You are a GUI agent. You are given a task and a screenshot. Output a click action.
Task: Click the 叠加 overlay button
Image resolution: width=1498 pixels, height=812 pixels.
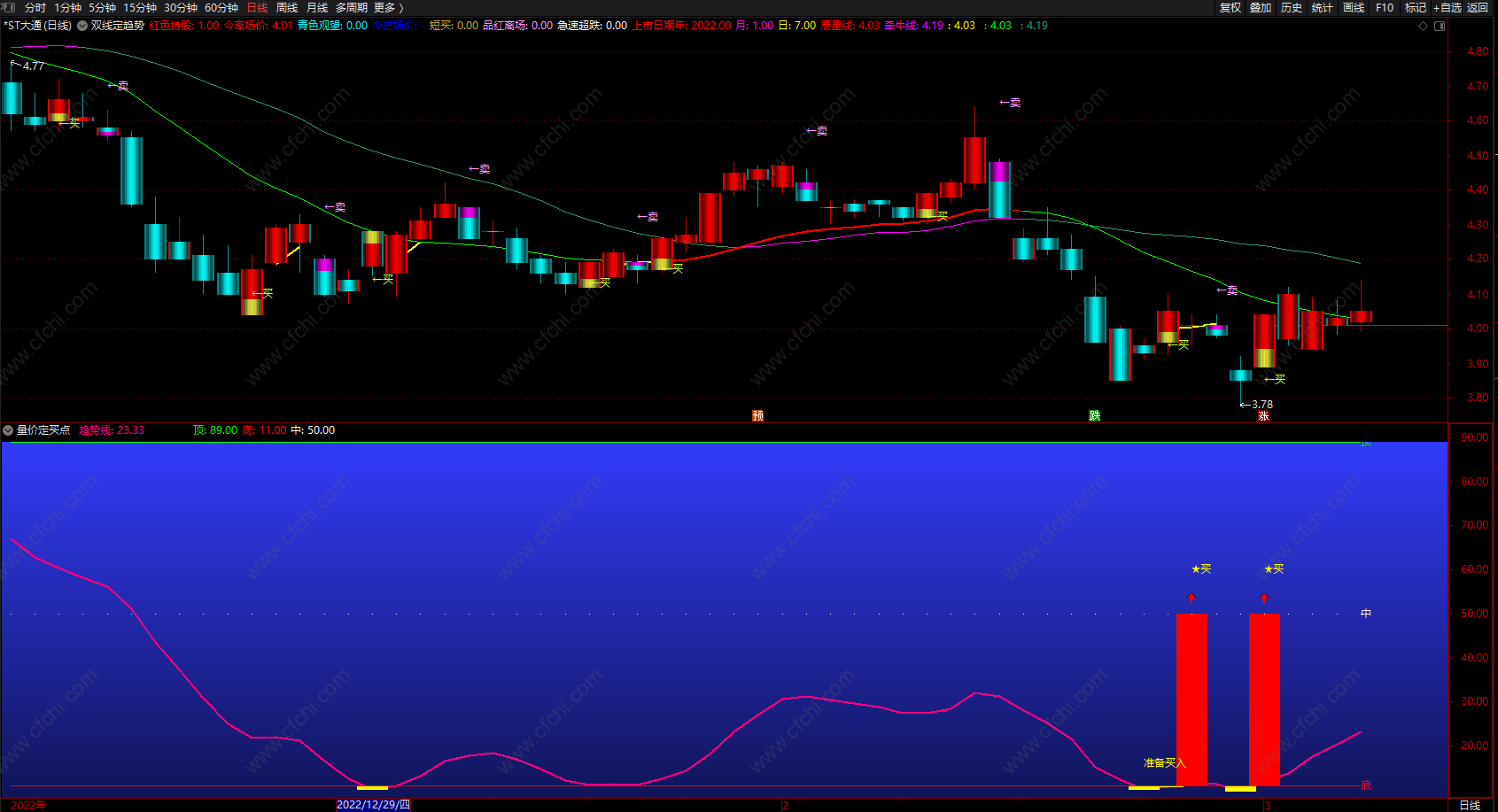(1261, 8)
